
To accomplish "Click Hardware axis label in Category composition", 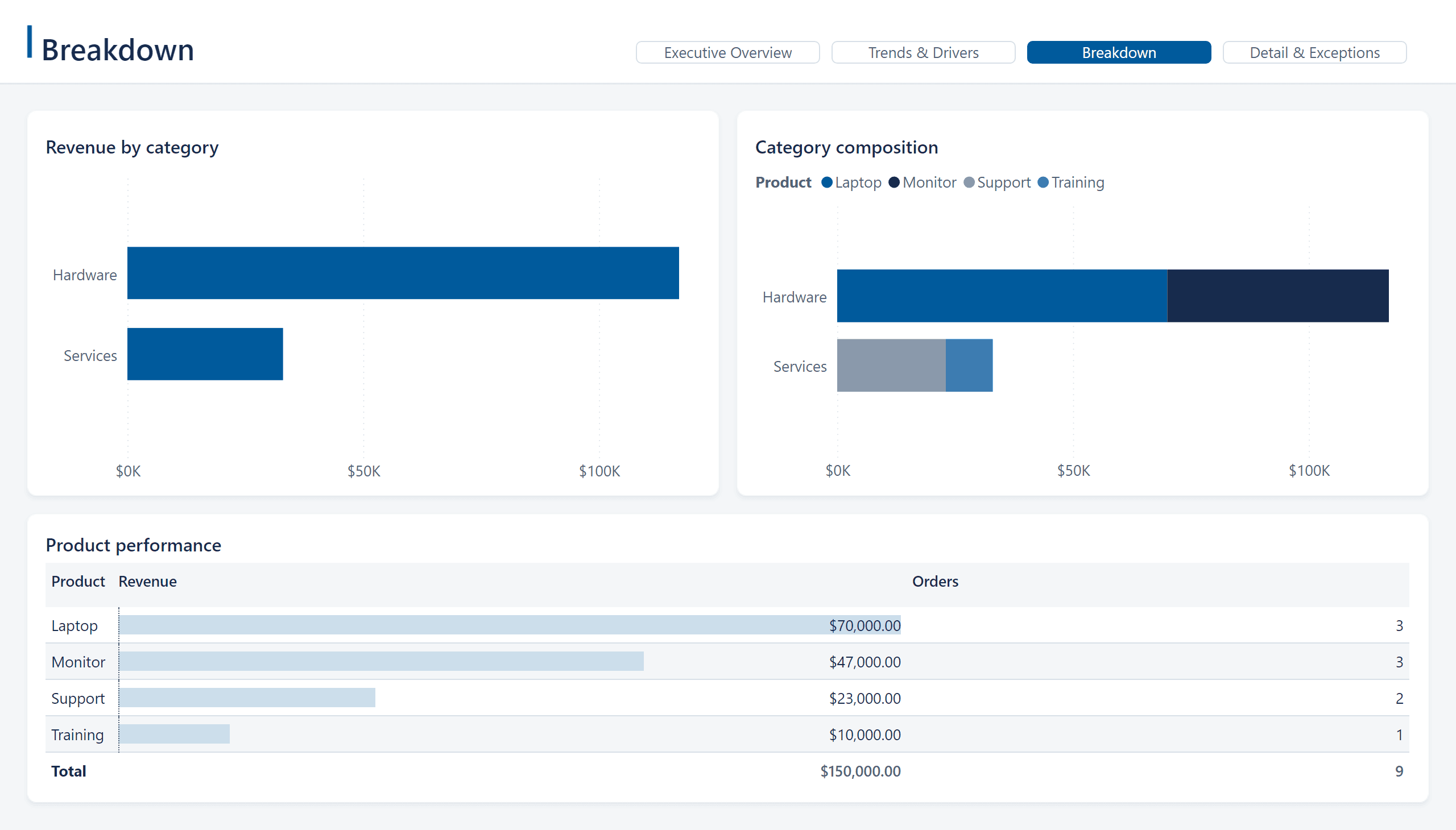I will pyautogui.click(x=794, y=297).
